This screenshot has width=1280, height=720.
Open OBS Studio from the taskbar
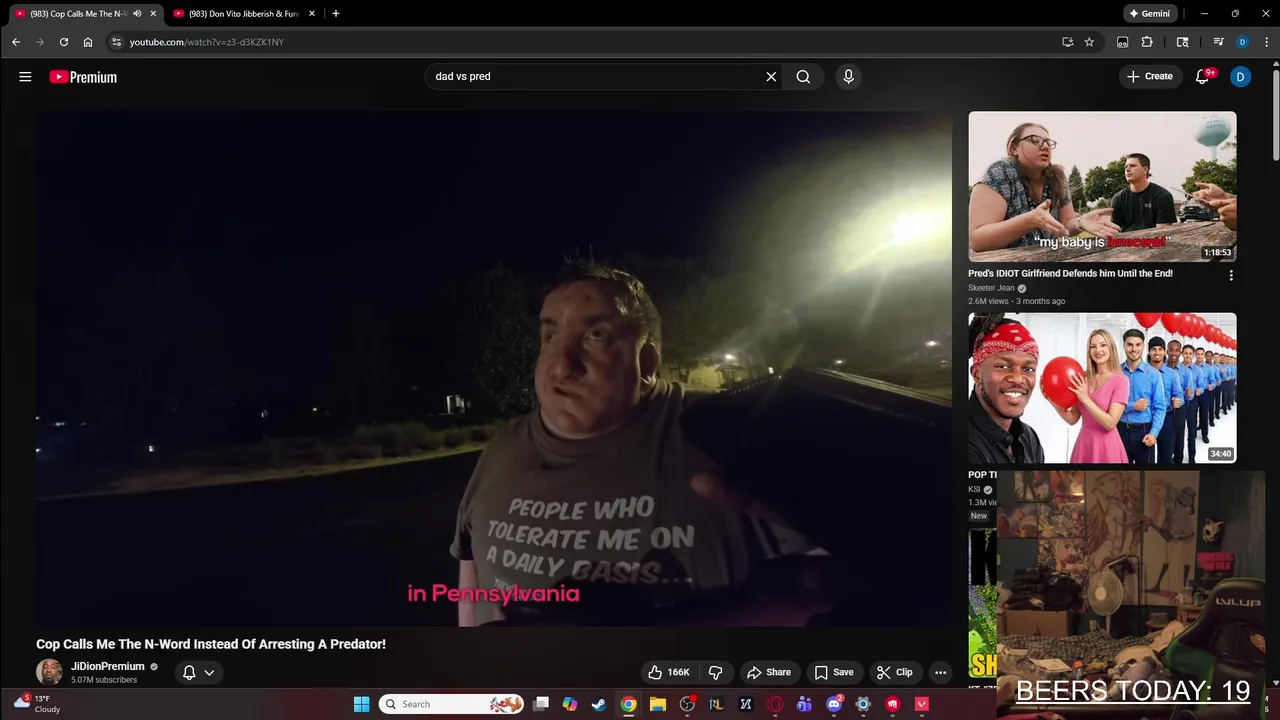(687, 704)
